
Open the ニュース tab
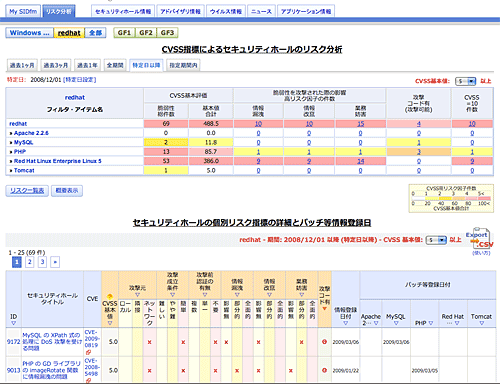(x=261, y=11)
